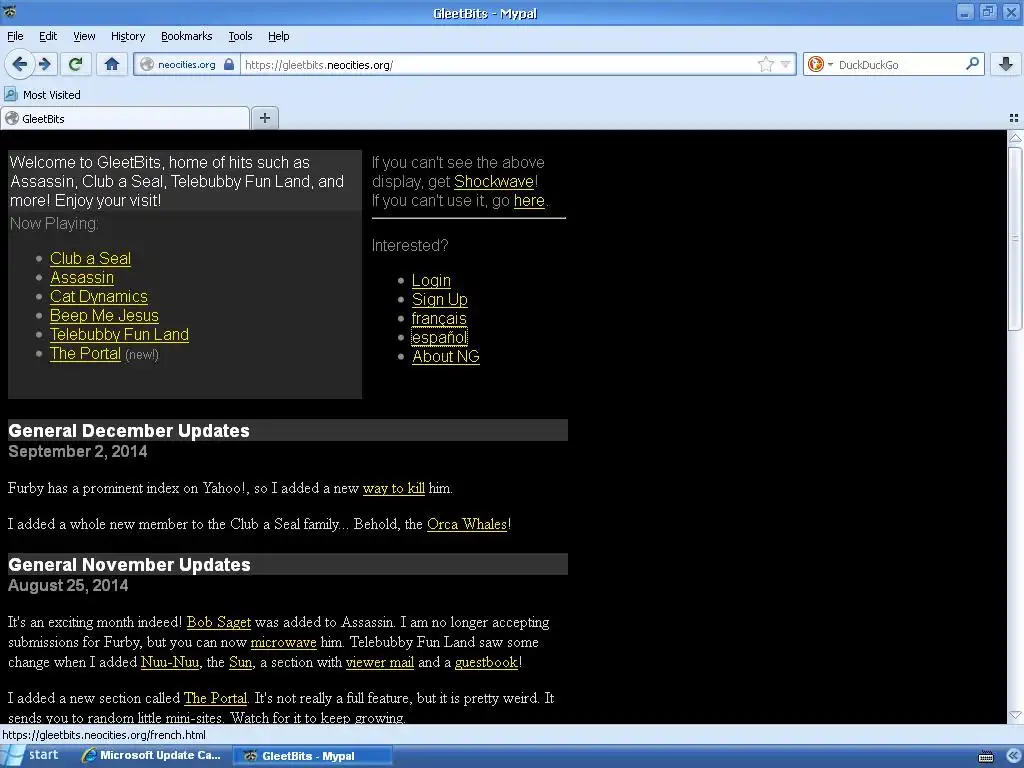The image size is (1024, 768).
Task: Expand hidden tray icons with the chevron
Action: click(x=1013, y=756)
